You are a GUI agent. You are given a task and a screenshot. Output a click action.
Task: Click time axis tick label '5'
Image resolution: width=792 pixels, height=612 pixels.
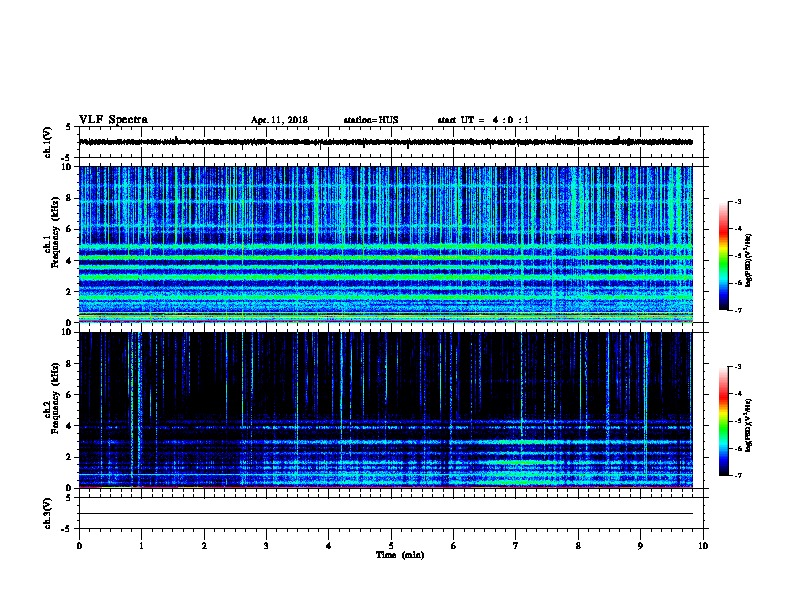point(391,546)
